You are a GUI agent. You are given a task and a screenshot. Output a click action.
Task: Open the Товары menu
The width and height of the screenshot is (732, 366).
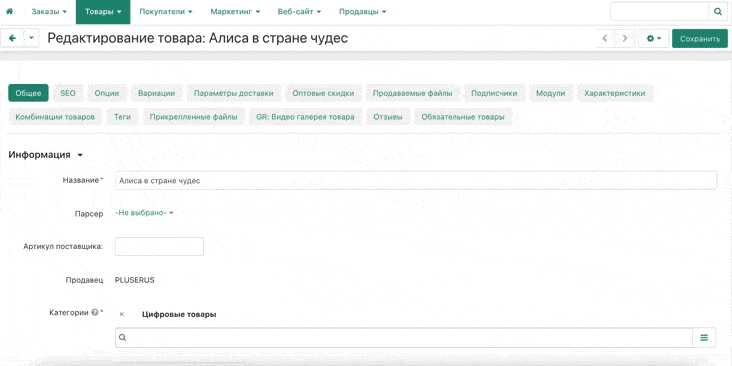point(103,12)
